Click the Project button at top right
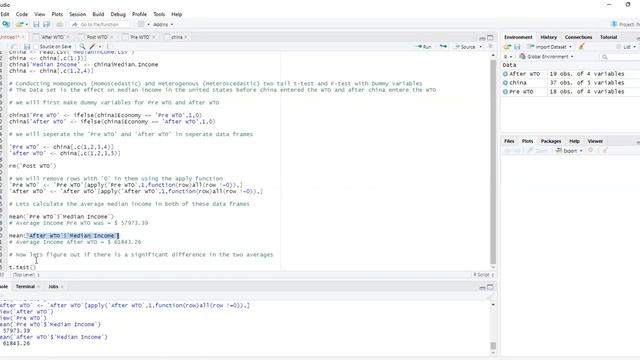Screen dimensions: 640x360 (x=625, y=24)
